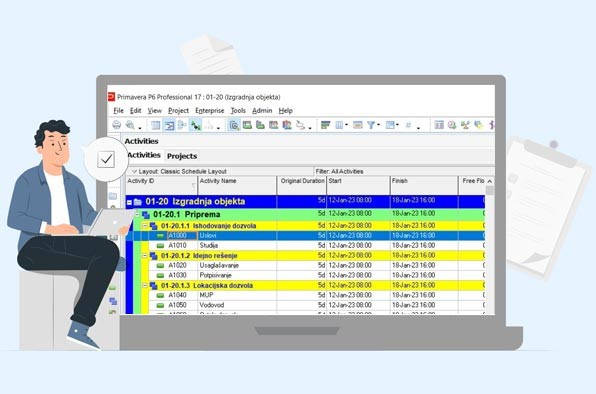The image size is (596, 394).
Task: Select the Activity Table layout icon
Action: [155, 125]
